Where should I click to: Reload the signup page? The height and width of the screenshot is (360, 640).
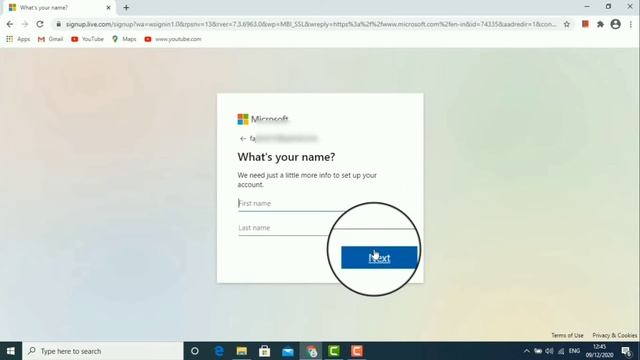tap(40, 24)
